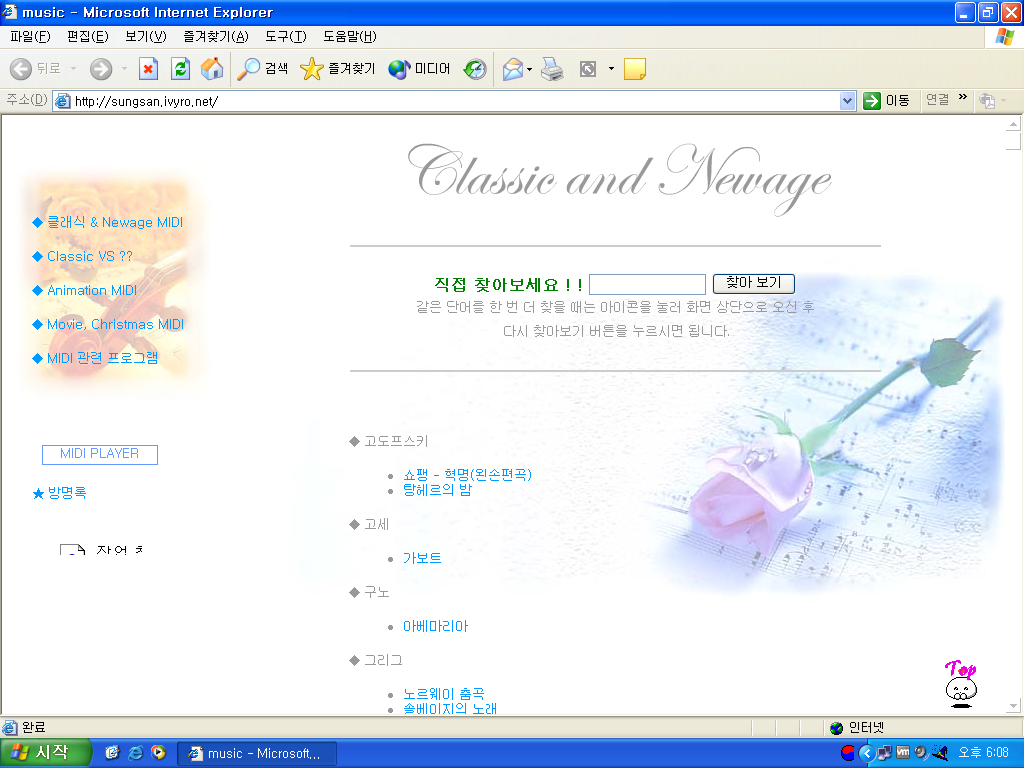Open the 도구(T) menu
Screen dimensions: 1024x768
tap(285, 37)
